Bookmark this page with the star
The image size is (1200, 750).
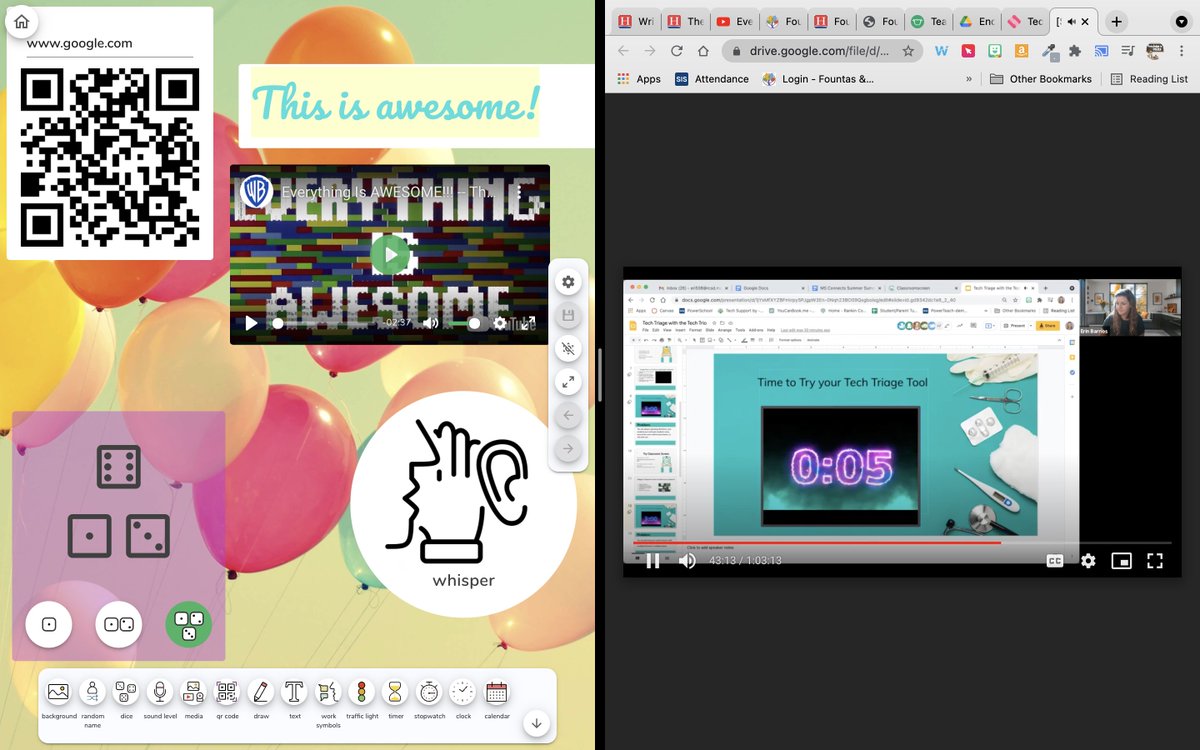[908, 51]
